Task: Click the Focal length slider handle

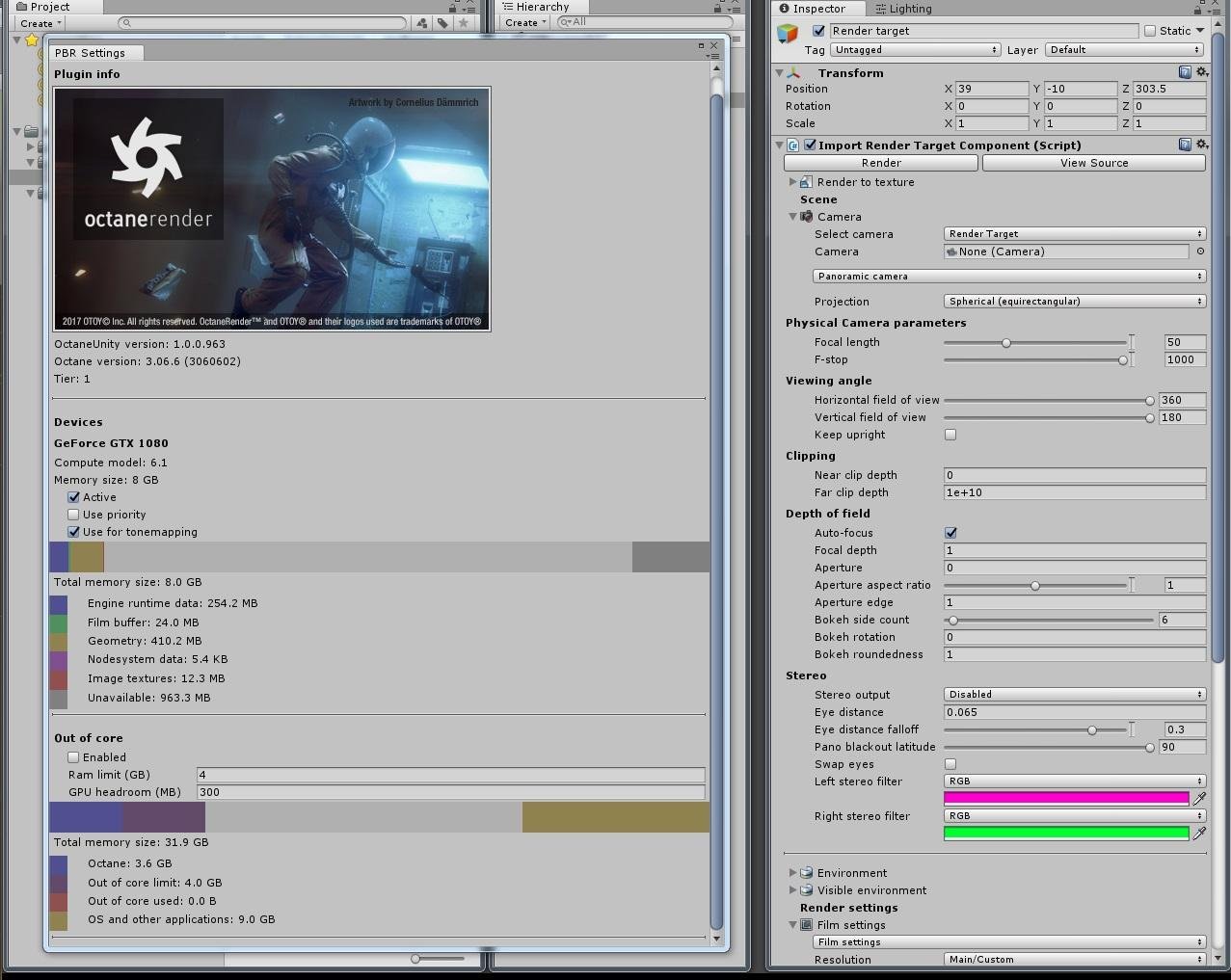Action: tap(1006, 342)
